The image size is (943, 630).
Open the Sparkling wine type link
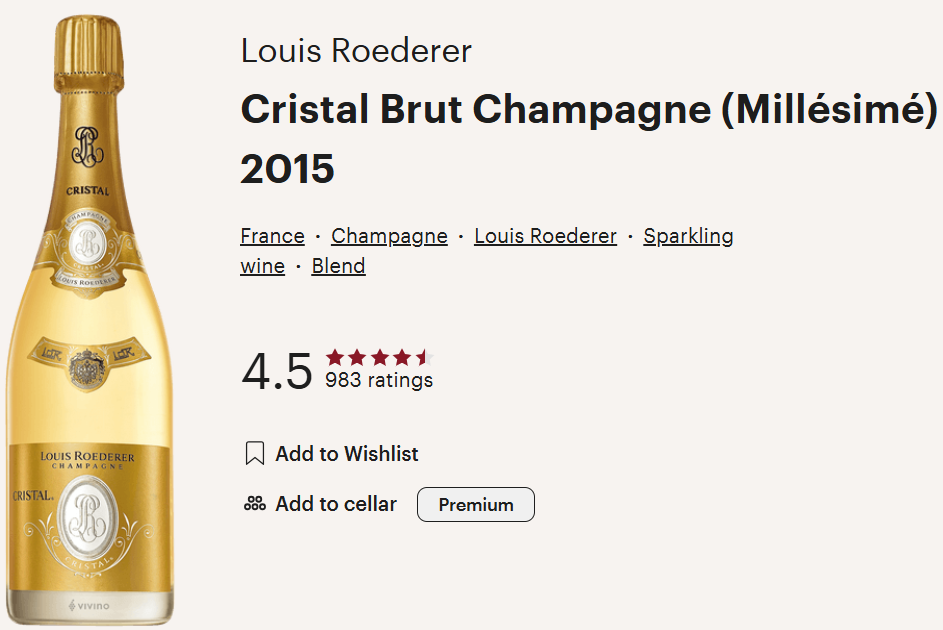(688, 236)
